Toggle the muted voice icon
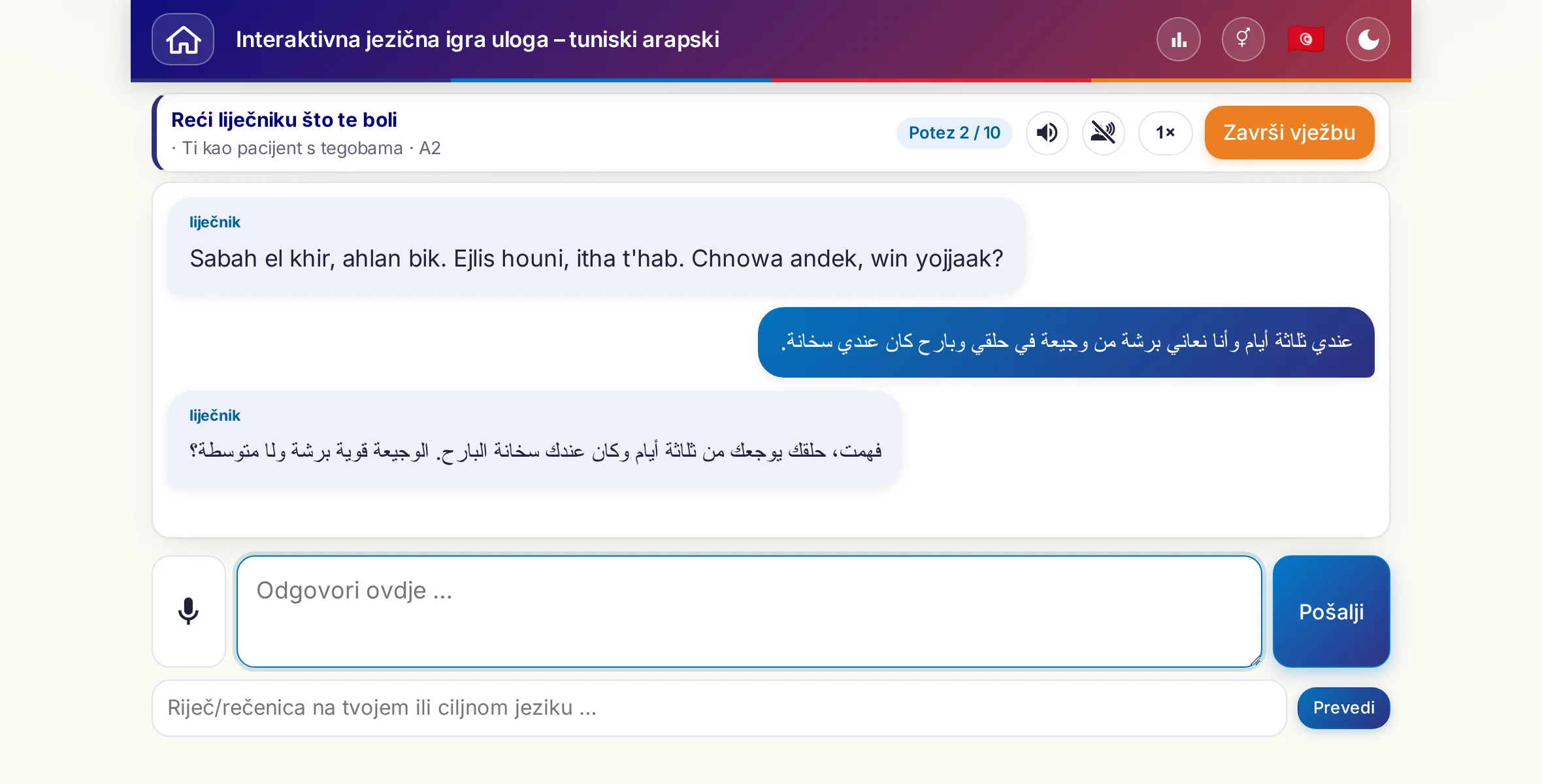This screenshot has height=784, width=1542. pos(1104,133)
